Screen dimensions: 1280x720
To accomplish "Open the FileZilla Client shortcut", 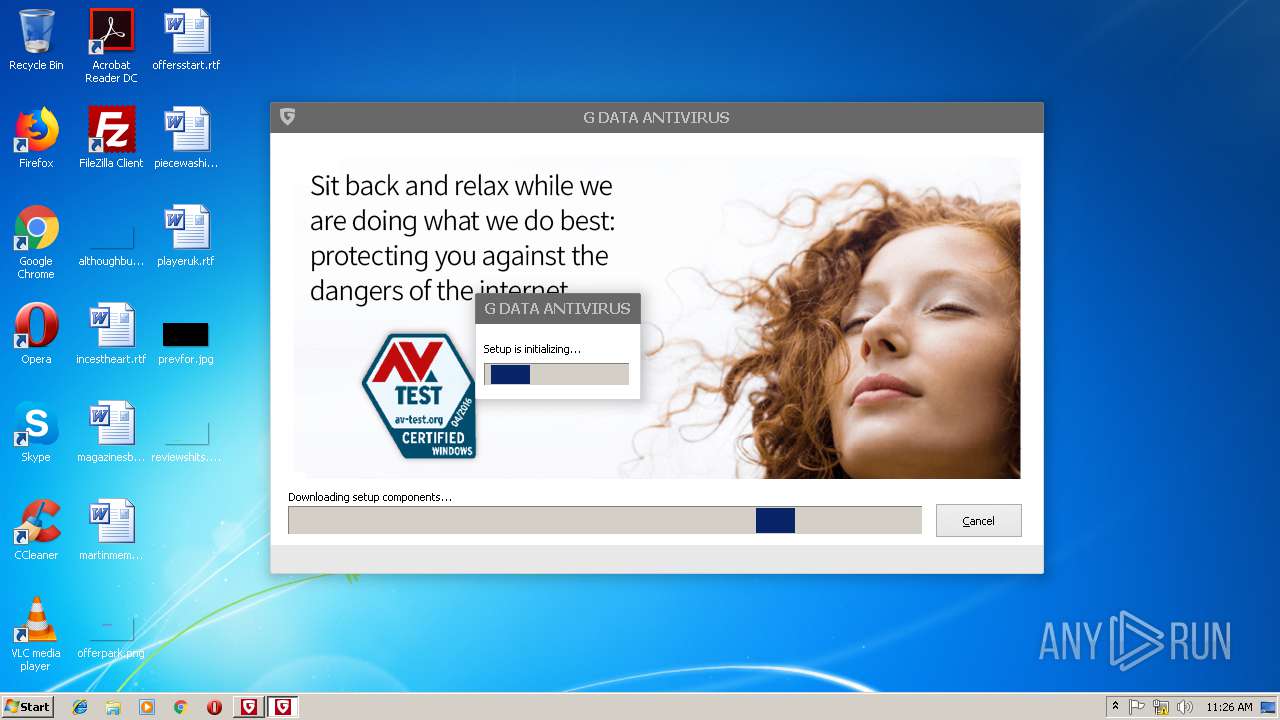I will click(x=111, y=138).
